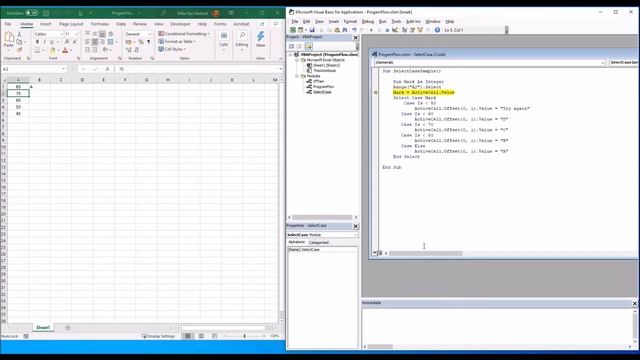This screenshot has width=640, height=360.
Task: Switch to the Formulas ribbon tab
Action: [100, 24]
